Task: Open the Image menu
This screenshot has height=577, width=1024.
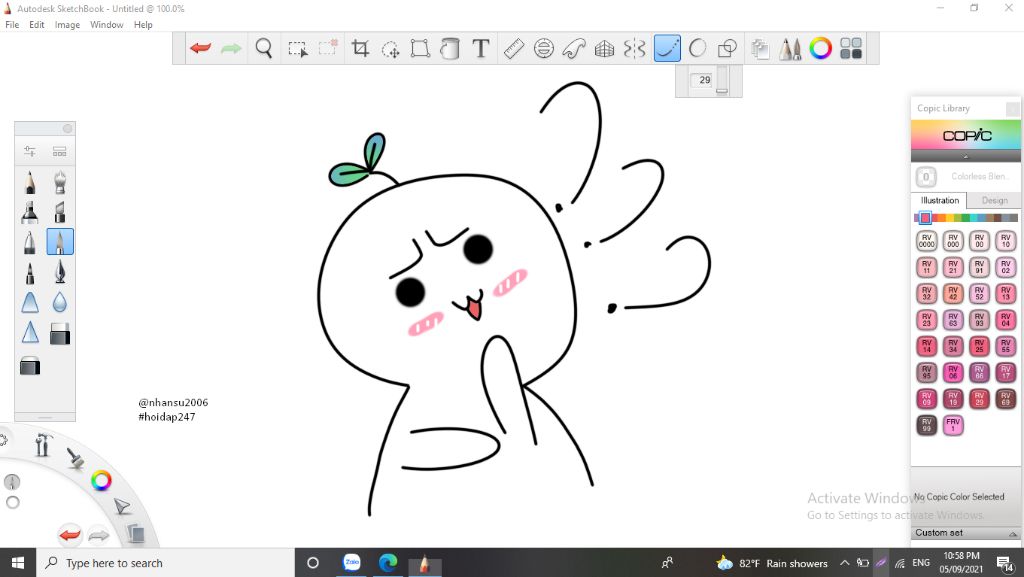Action: (x=67, y=25)
